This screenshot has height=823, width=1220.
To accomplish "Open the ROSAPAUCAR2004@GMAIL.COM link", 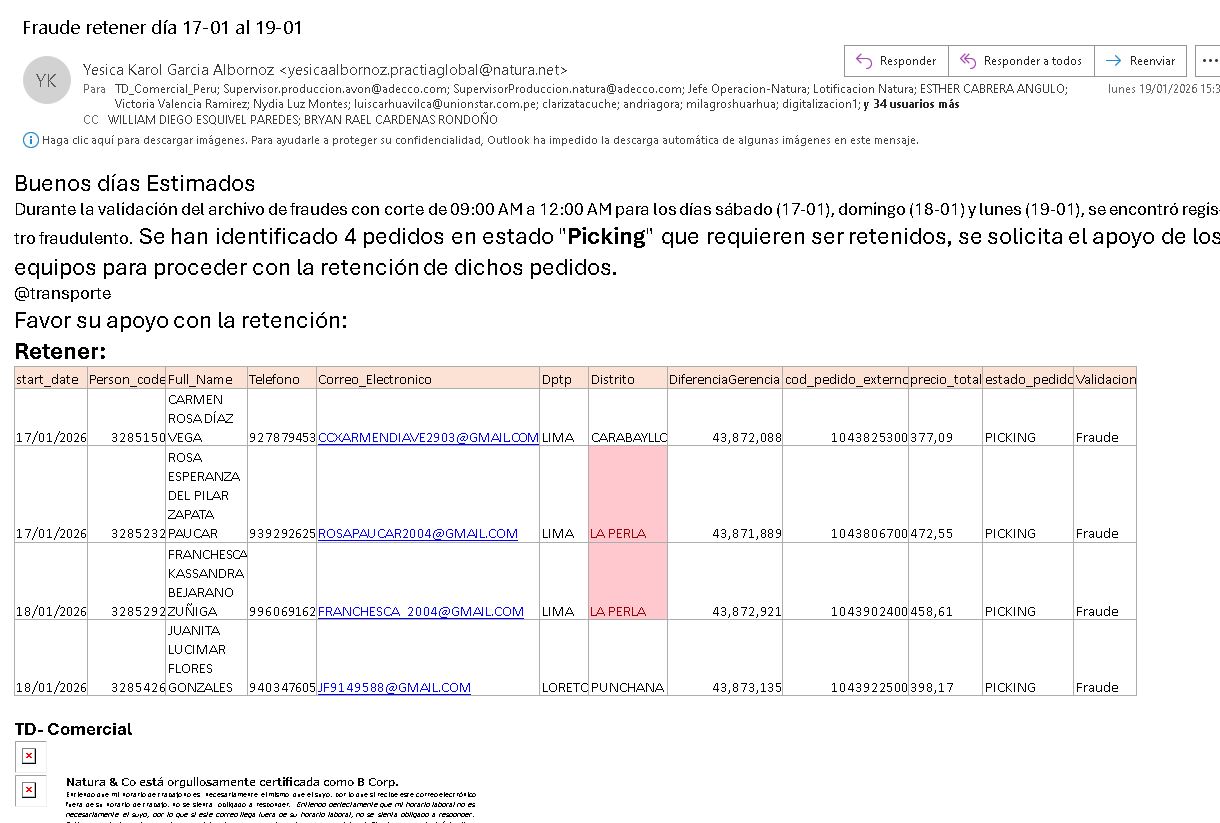I will pyautogui.click(x=417, y=534).
